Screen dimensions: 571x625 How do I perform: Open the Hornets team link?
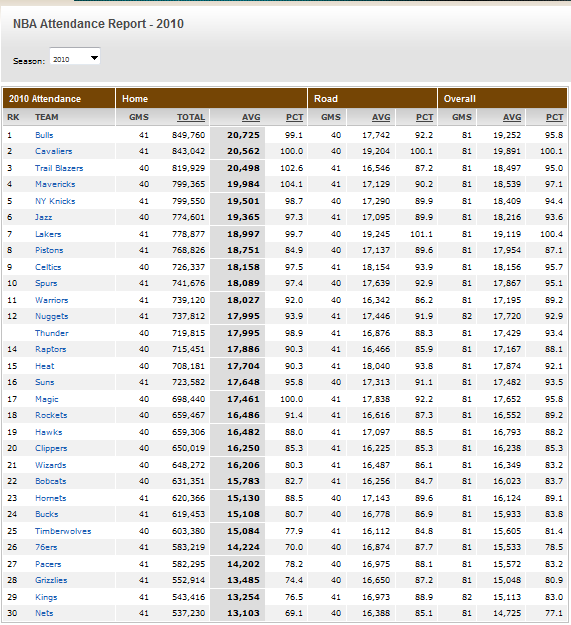tap(51, 498)
